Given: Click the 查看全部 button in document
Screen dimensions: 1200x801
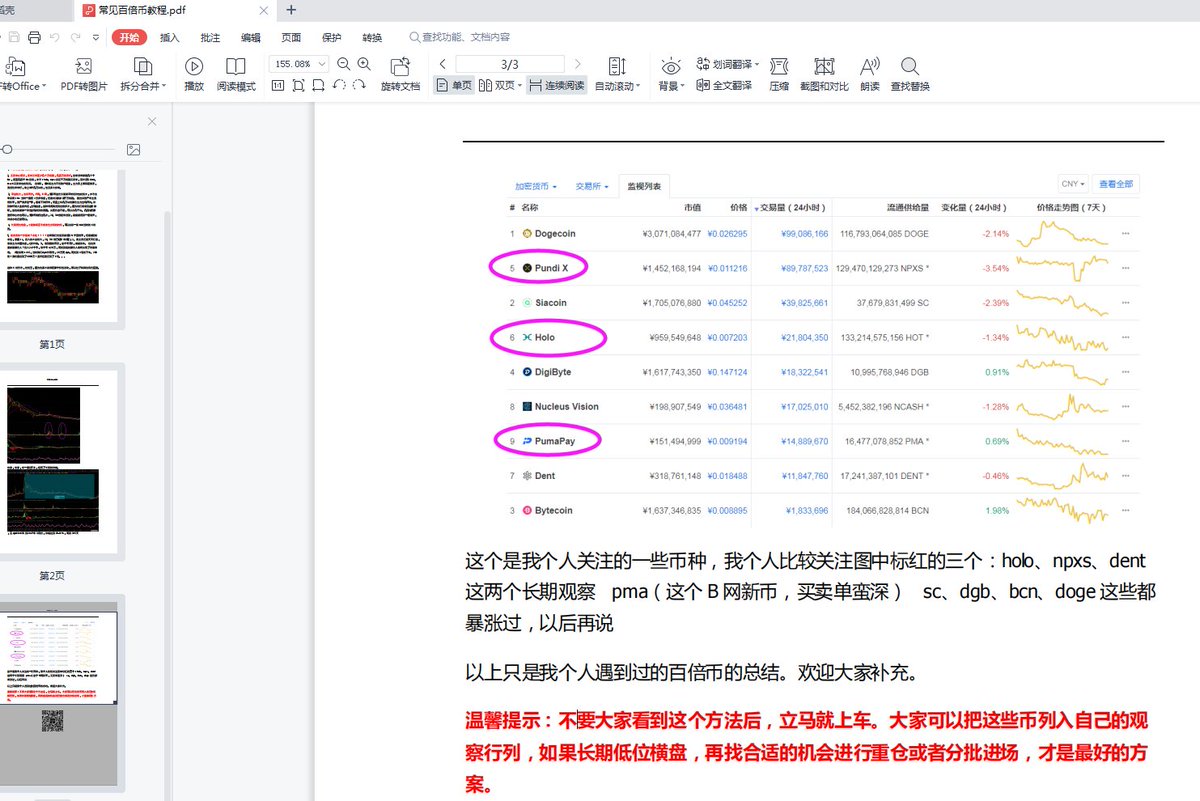Looking at the screenshot, I should [1115, 184].
